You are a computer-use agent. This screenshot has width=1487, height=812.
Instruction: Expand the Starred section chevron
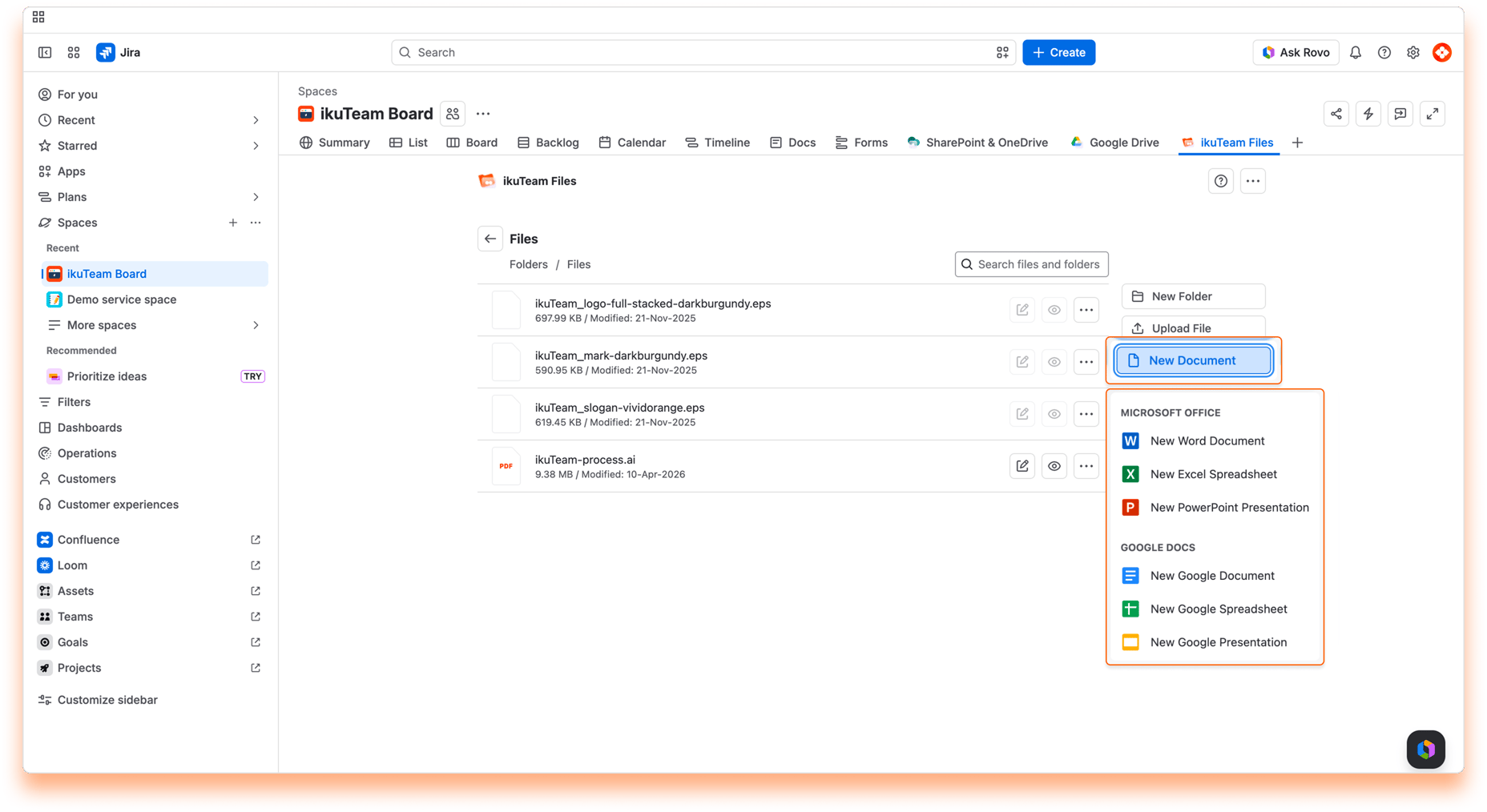pos(256,146)
